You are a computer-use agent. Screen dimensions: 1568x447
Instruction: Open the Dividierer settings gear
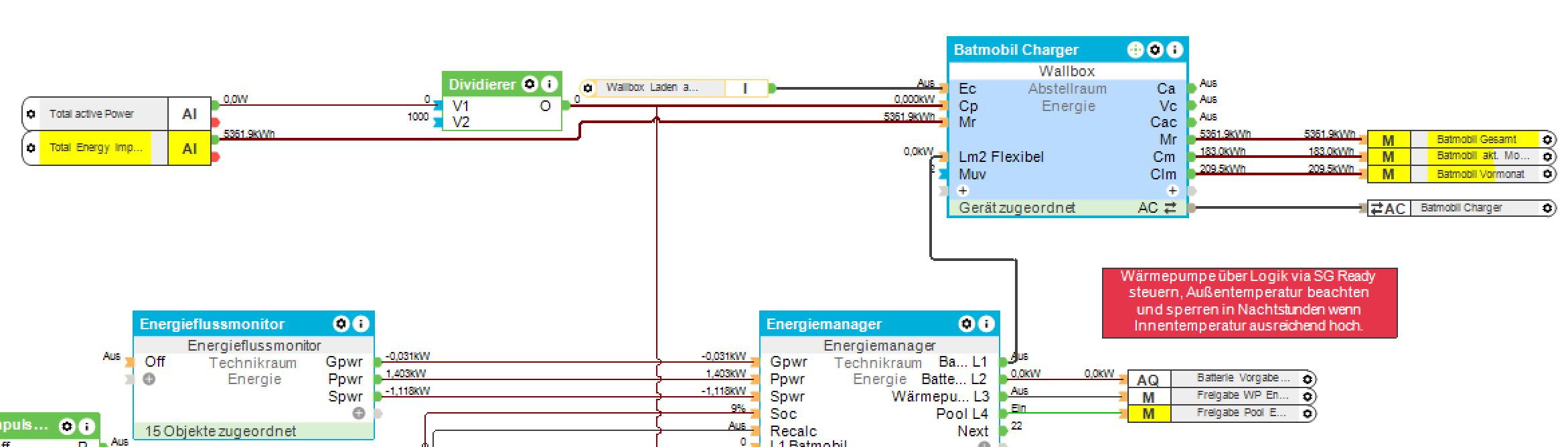coord(530,84)
